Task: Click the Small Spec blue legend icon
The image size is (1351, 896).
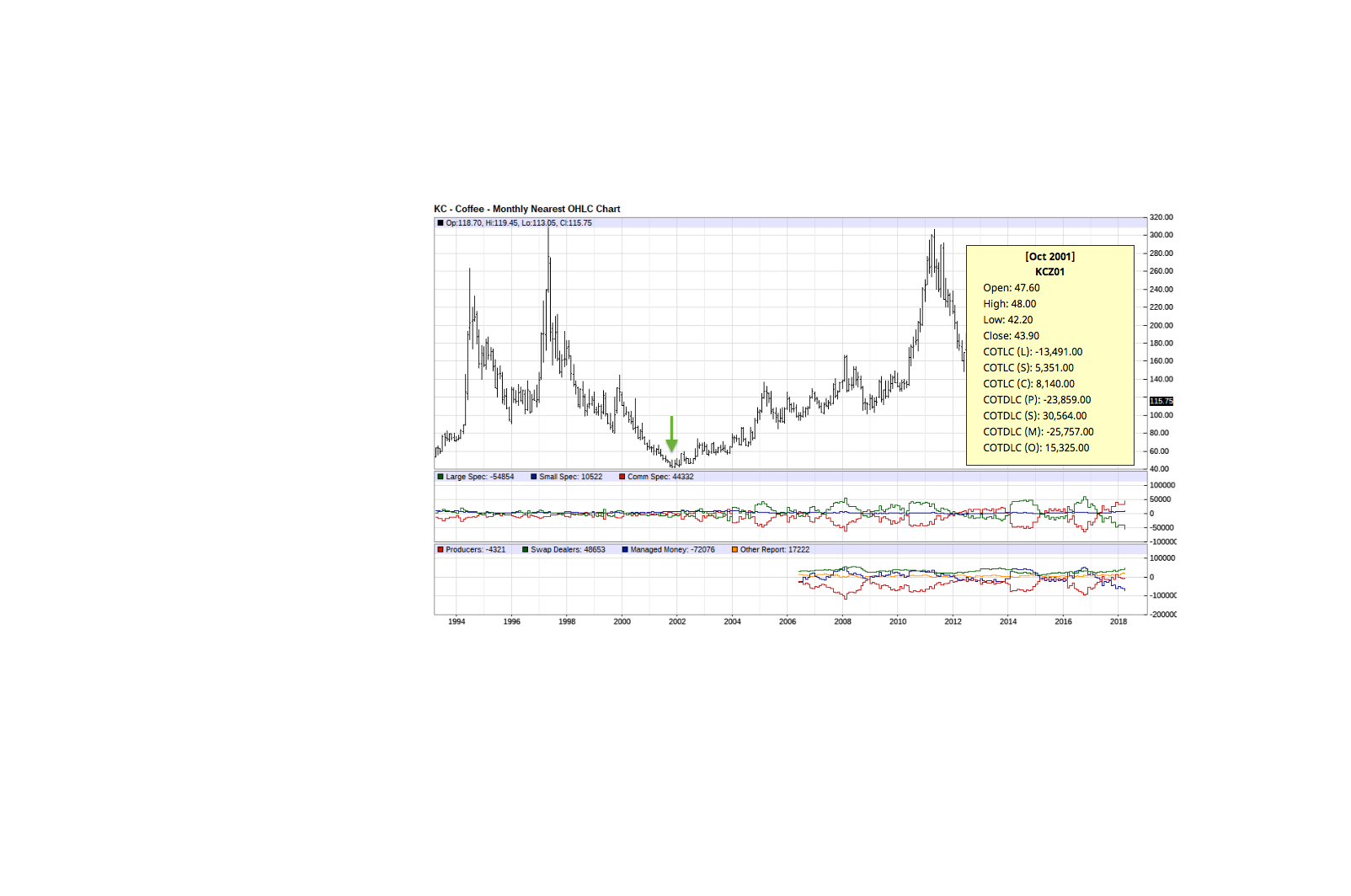Action: [x=534, y=476]
